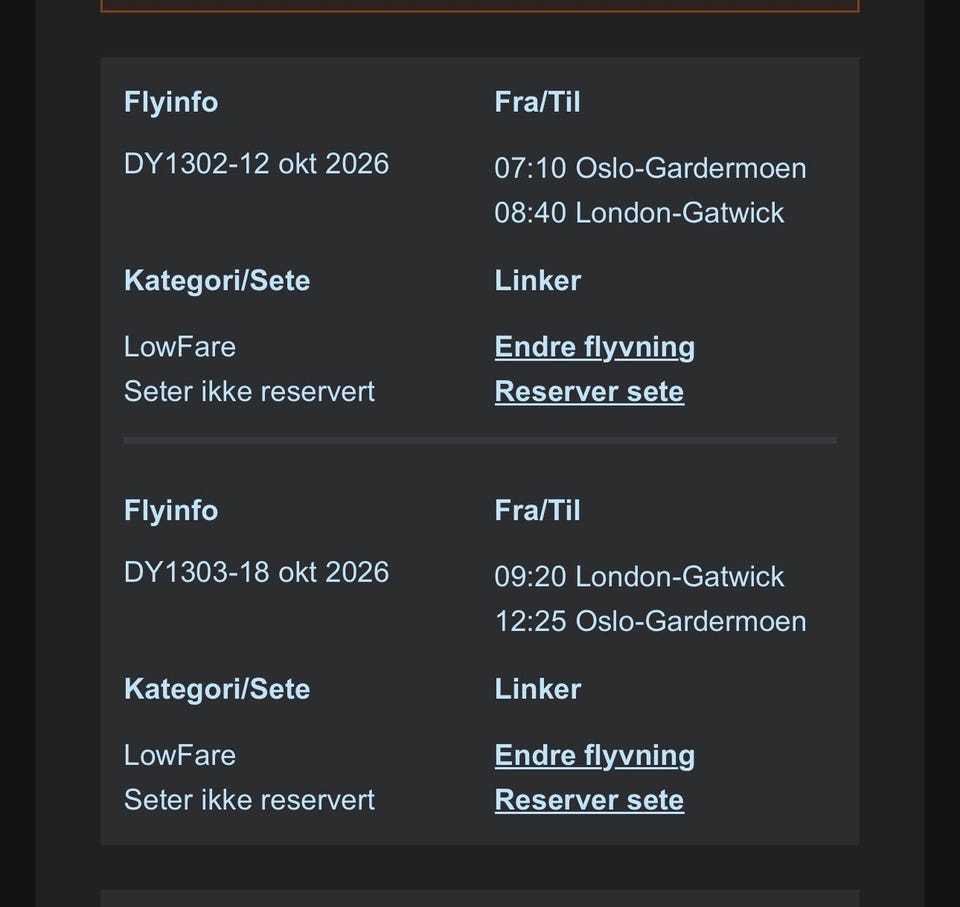Click Reserver sete for return flight DY1303
960x907 pixels.
(x=589, y=800)
